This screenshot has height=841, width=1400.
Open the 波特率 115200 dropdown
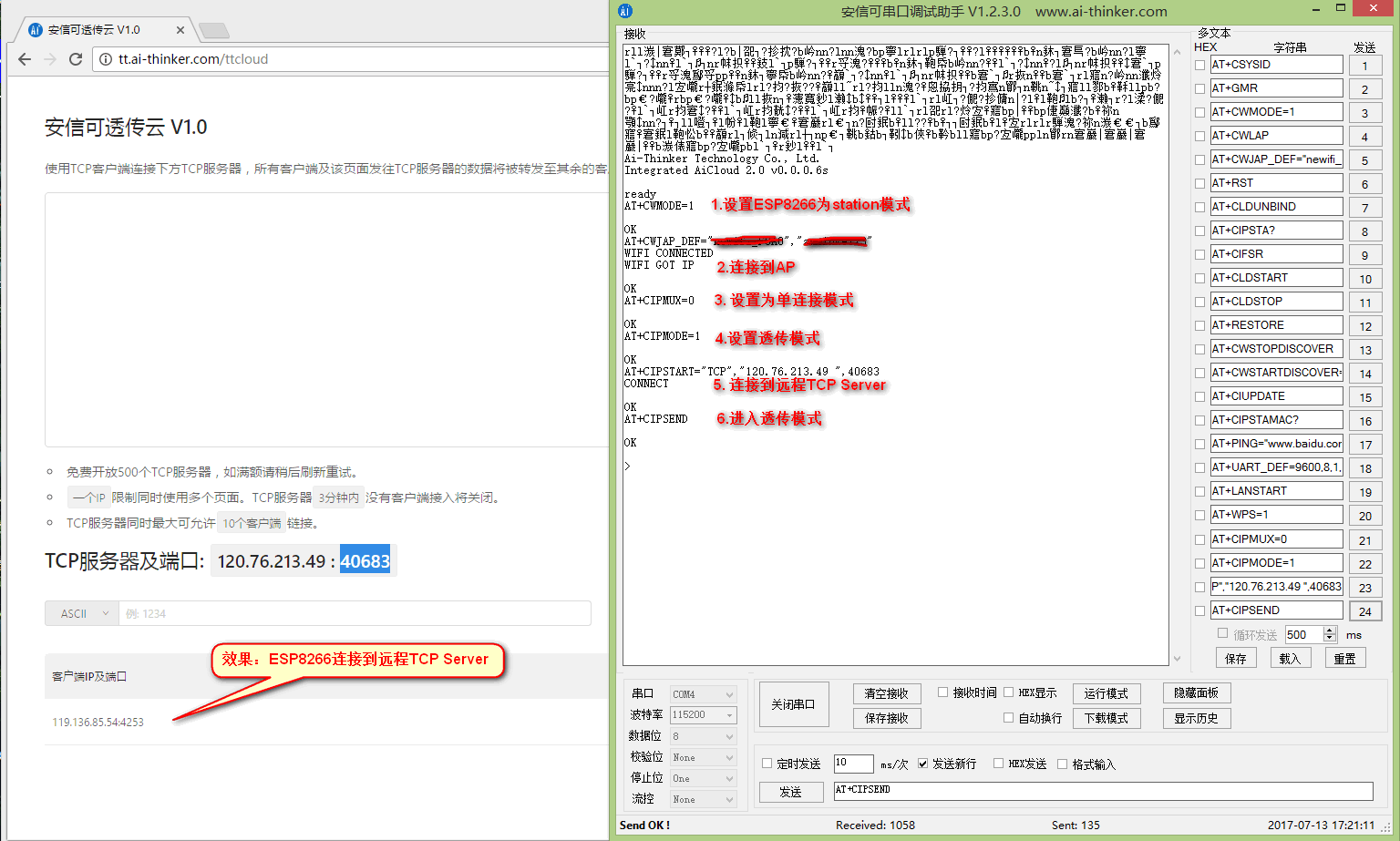click(x=703, y=715)
